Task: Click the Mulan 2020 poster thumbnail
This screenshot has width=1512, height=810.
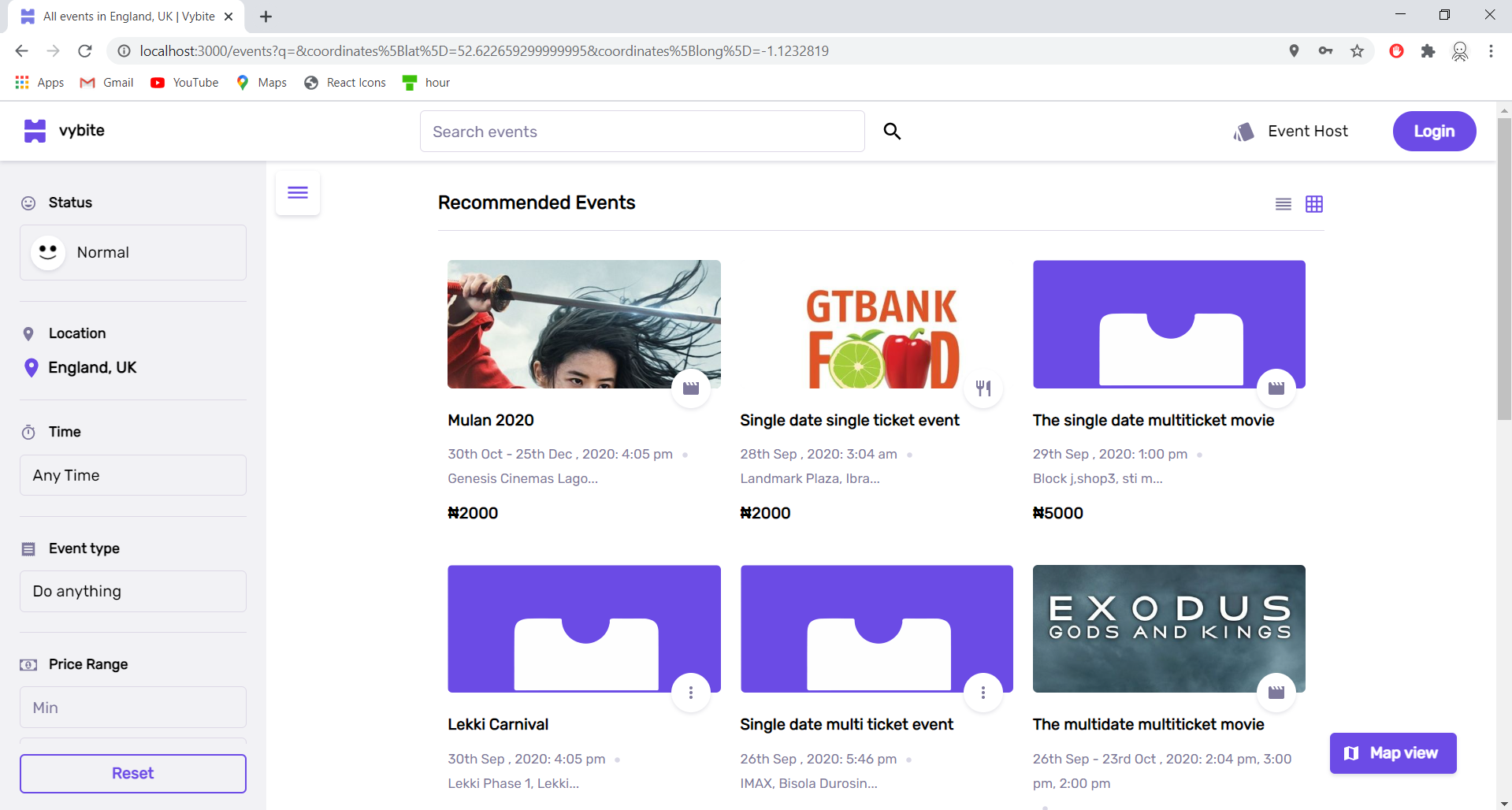Action: 584,324
